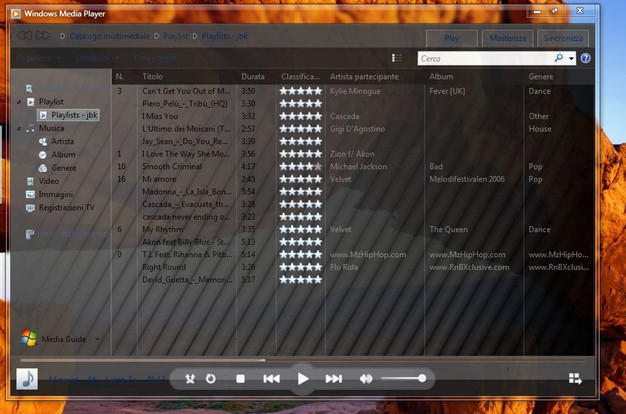Open the Organizza menu
626x414 pixels.
(x=39, y=58)
